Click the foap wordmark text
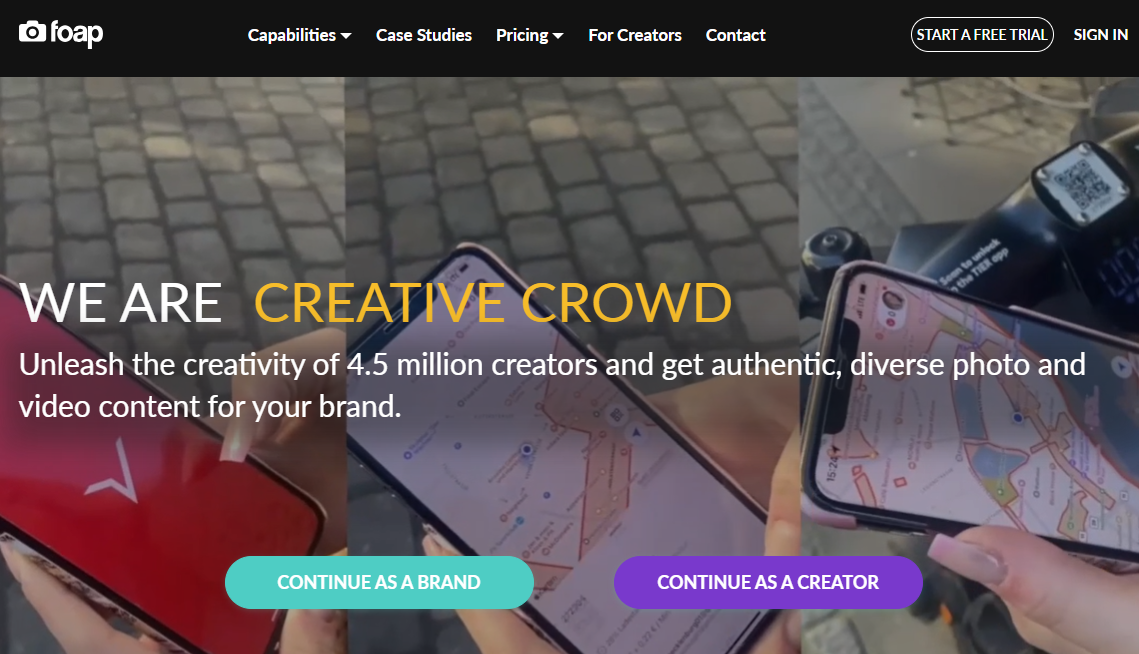Screen dimensions: 1139x654 pyautogui.click(x=76, y=33)
